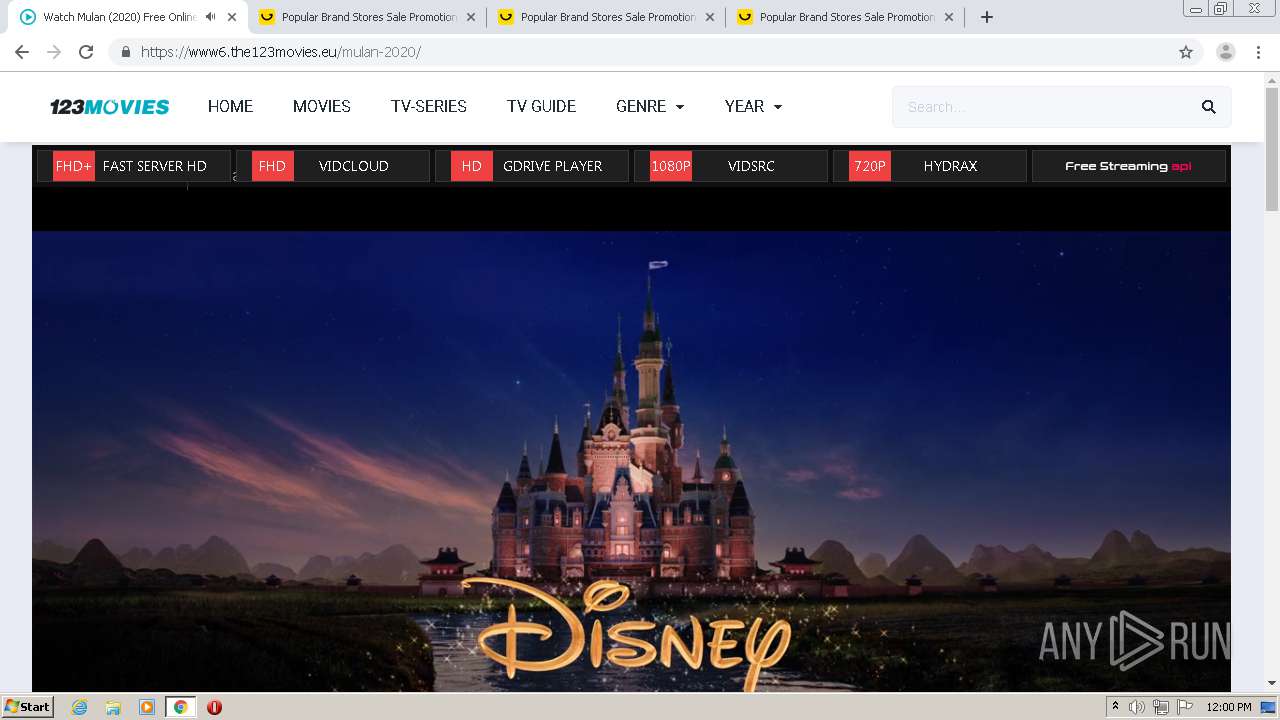Click the browser forward arrow
1280x720 pixels.
click(x=54, y=52)
